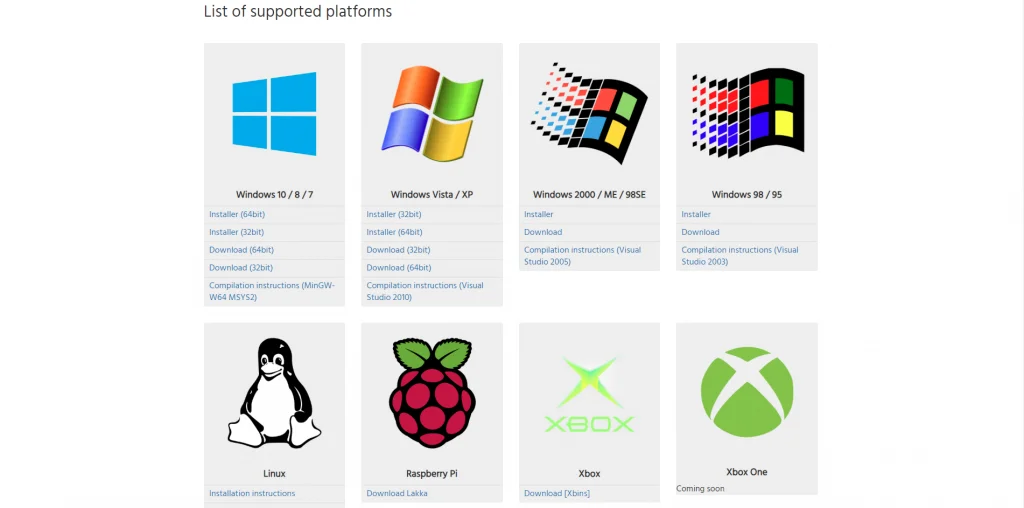This screenshot has width=1024, height=508.
Task: Select the Windows 2000 / ME / 98SE logo
Action: [x=589, y=114]
